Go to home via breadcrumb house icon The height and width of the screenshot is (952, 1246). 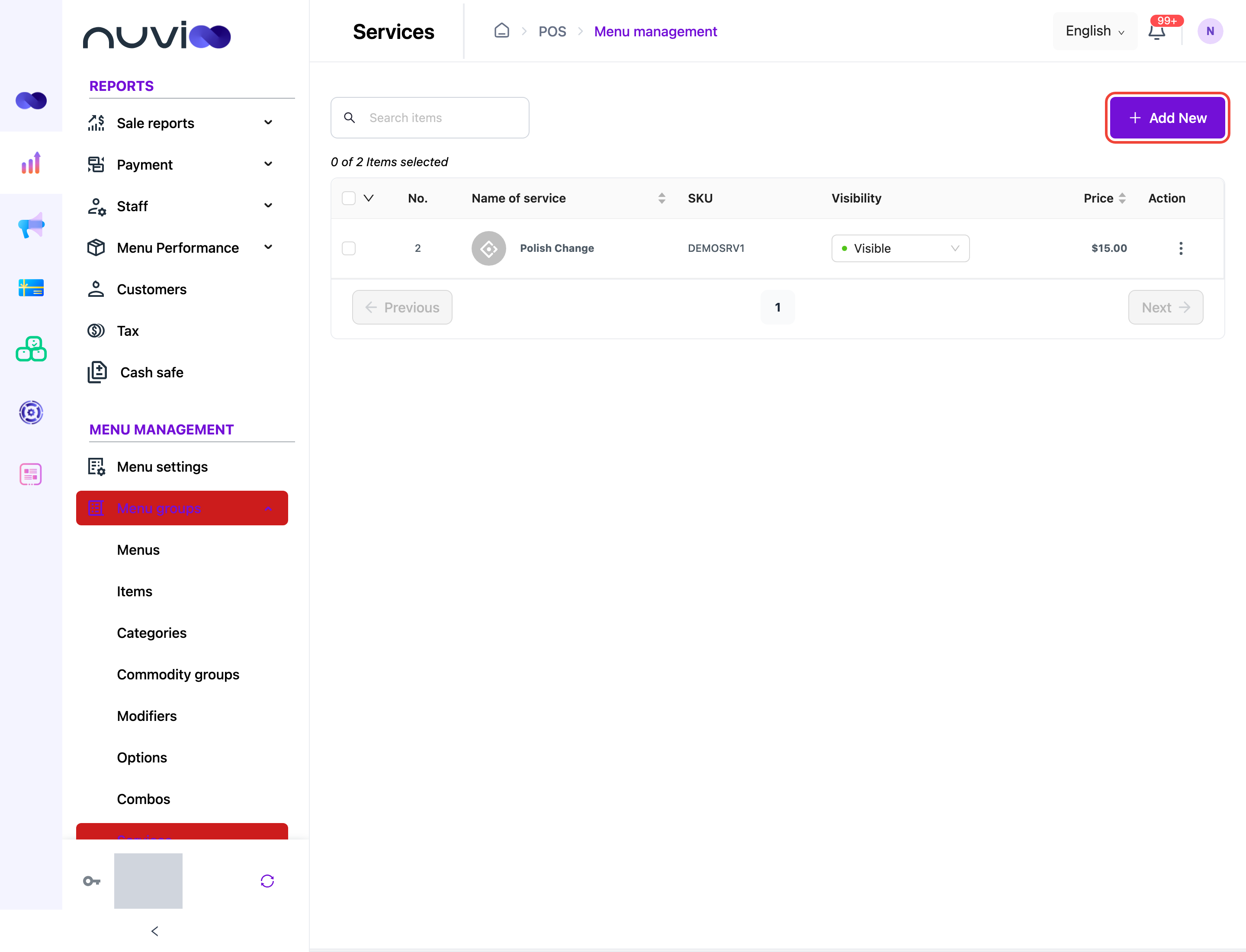(x=501, y=31)
